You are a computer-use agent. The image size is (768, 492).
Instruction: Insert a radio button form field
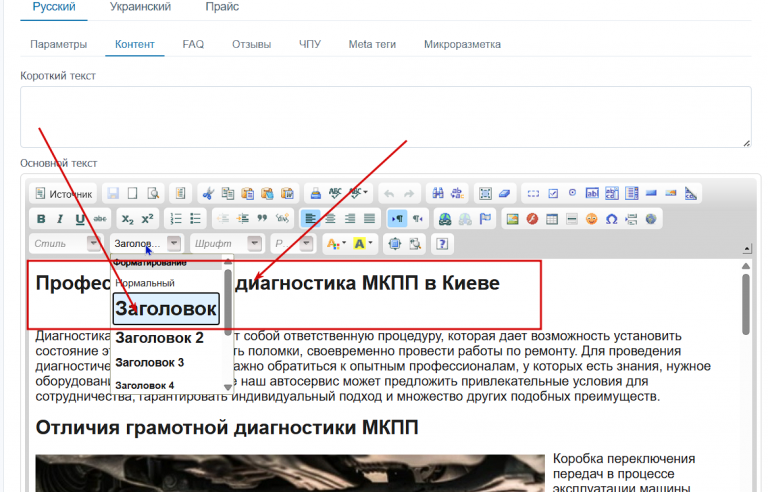[572, 194]
